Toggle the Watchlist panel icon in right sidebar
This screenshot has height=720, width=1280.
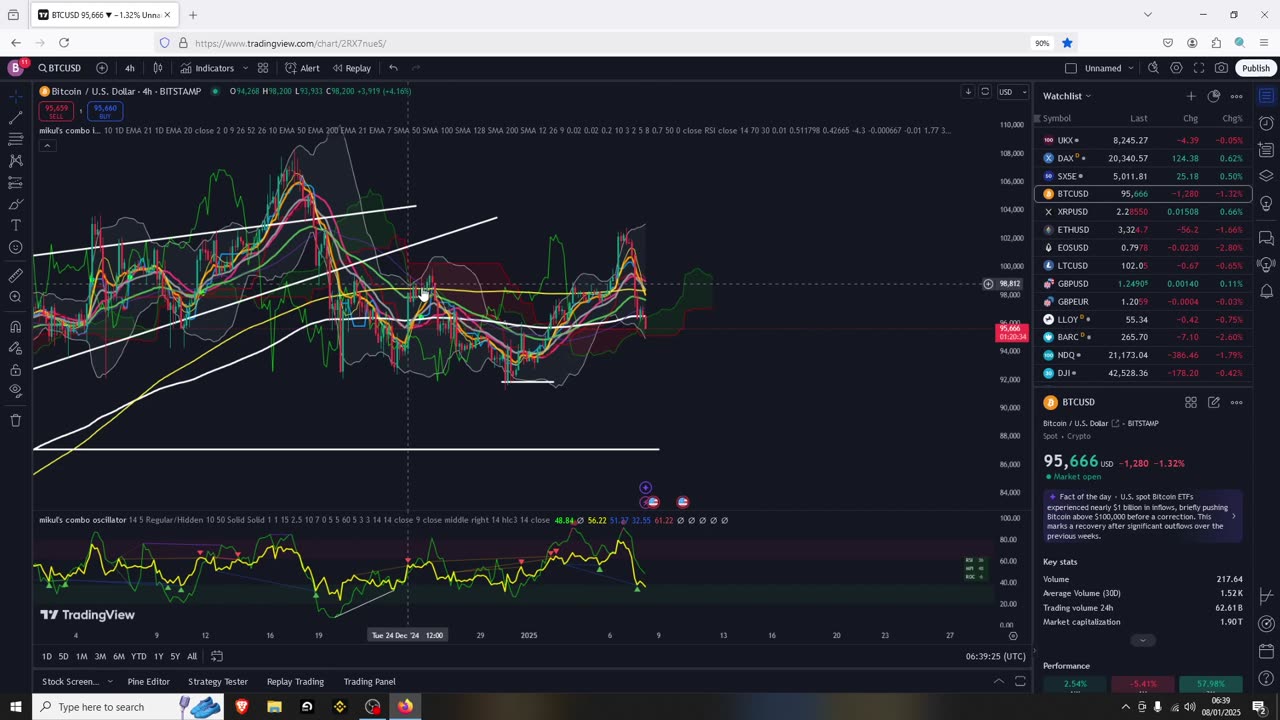(x=1266, y=96)
